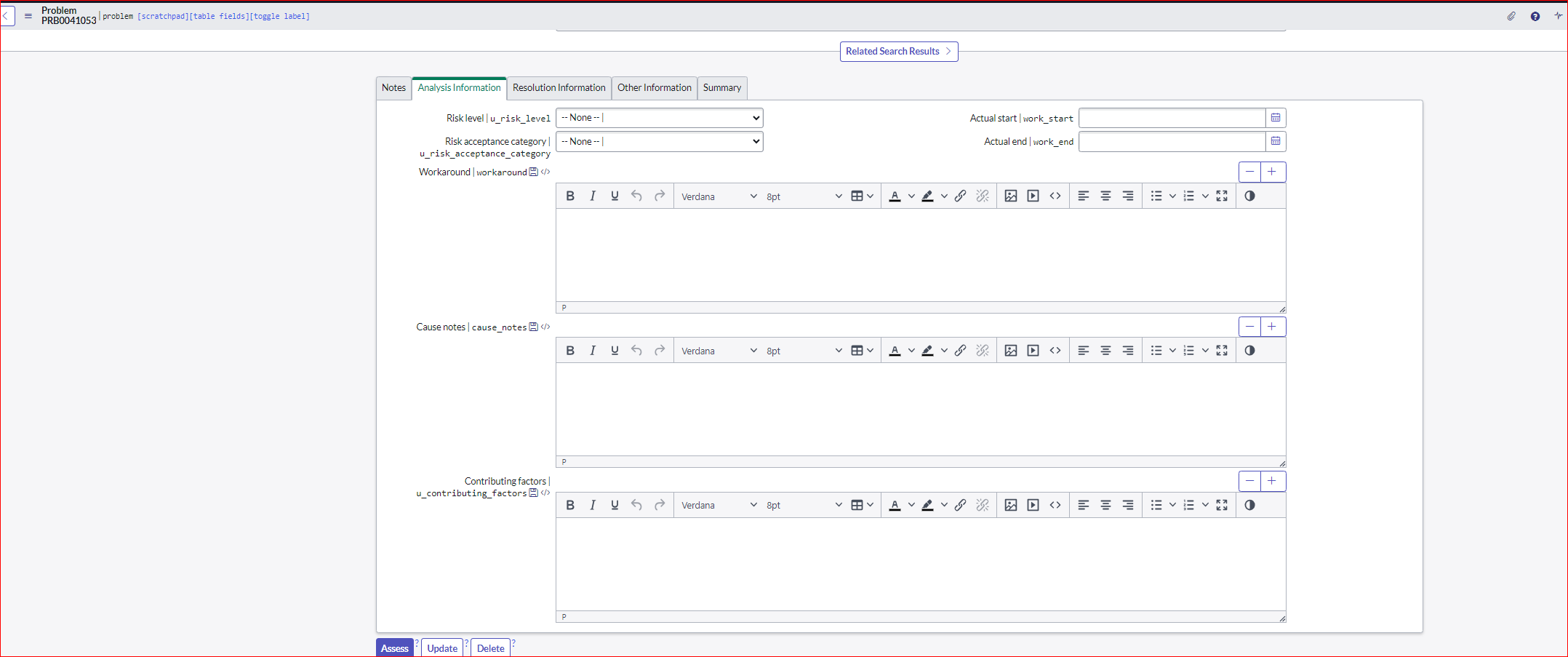This screenshot has height=657, width=1568.
Task: Open Verdana font dropdown in Workaround editor
Action: [719, 196]
